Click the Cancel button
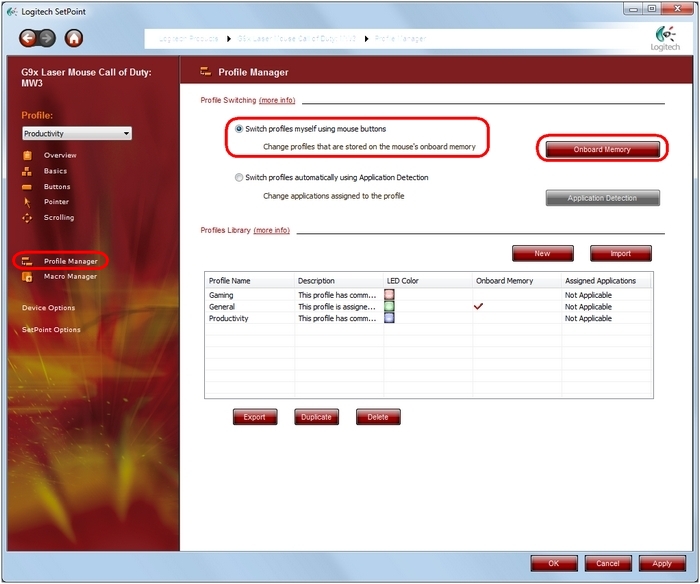The width and height of the screenshot is (700, 584). point(608,563)
